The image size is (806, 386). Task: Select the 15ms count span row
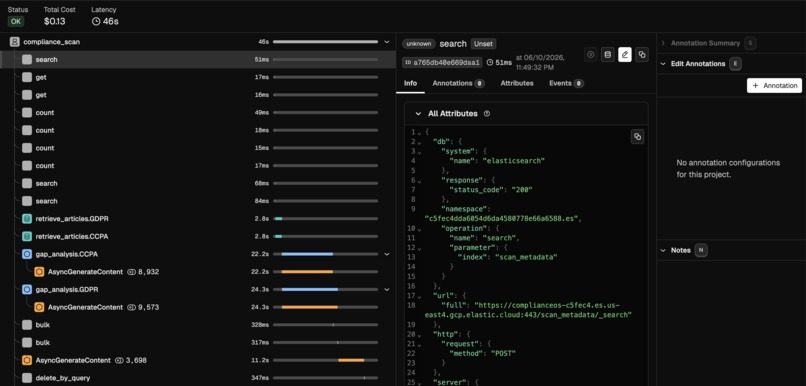click(x=198, y=148)
